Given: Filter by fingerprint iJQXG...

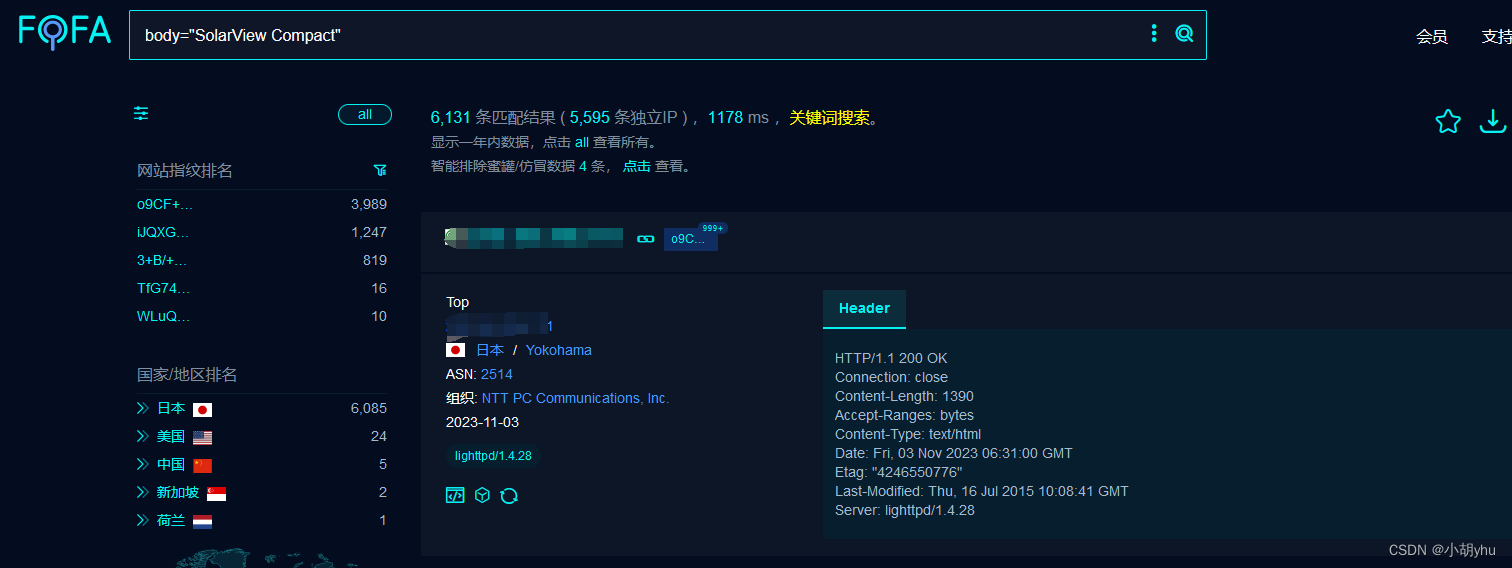Looking at the screenshot, I should click(x=163, y=232).
